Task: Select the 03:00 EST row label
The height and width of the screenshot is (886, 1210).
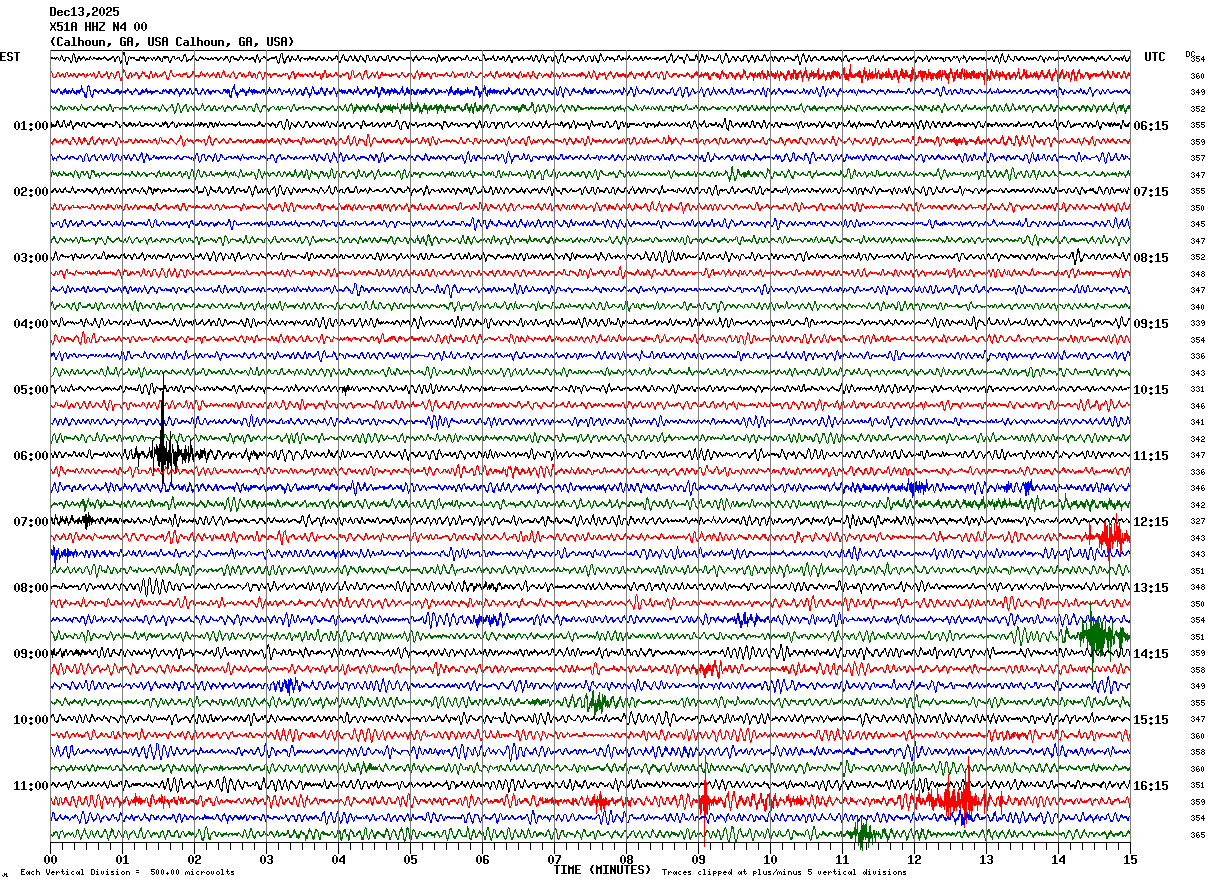Action: [x=30, y=258]
